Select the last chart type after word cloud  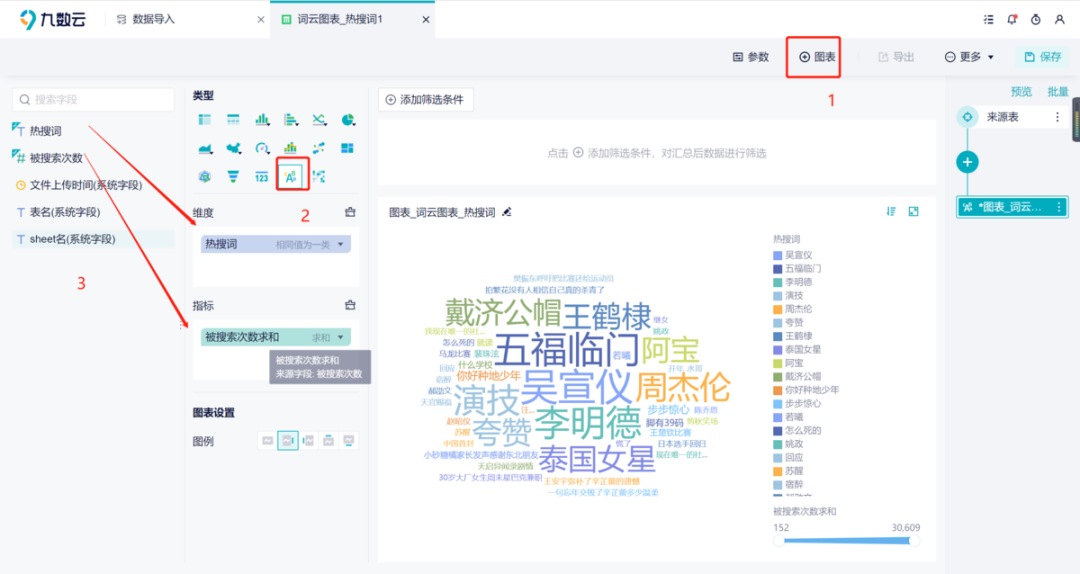319,176
